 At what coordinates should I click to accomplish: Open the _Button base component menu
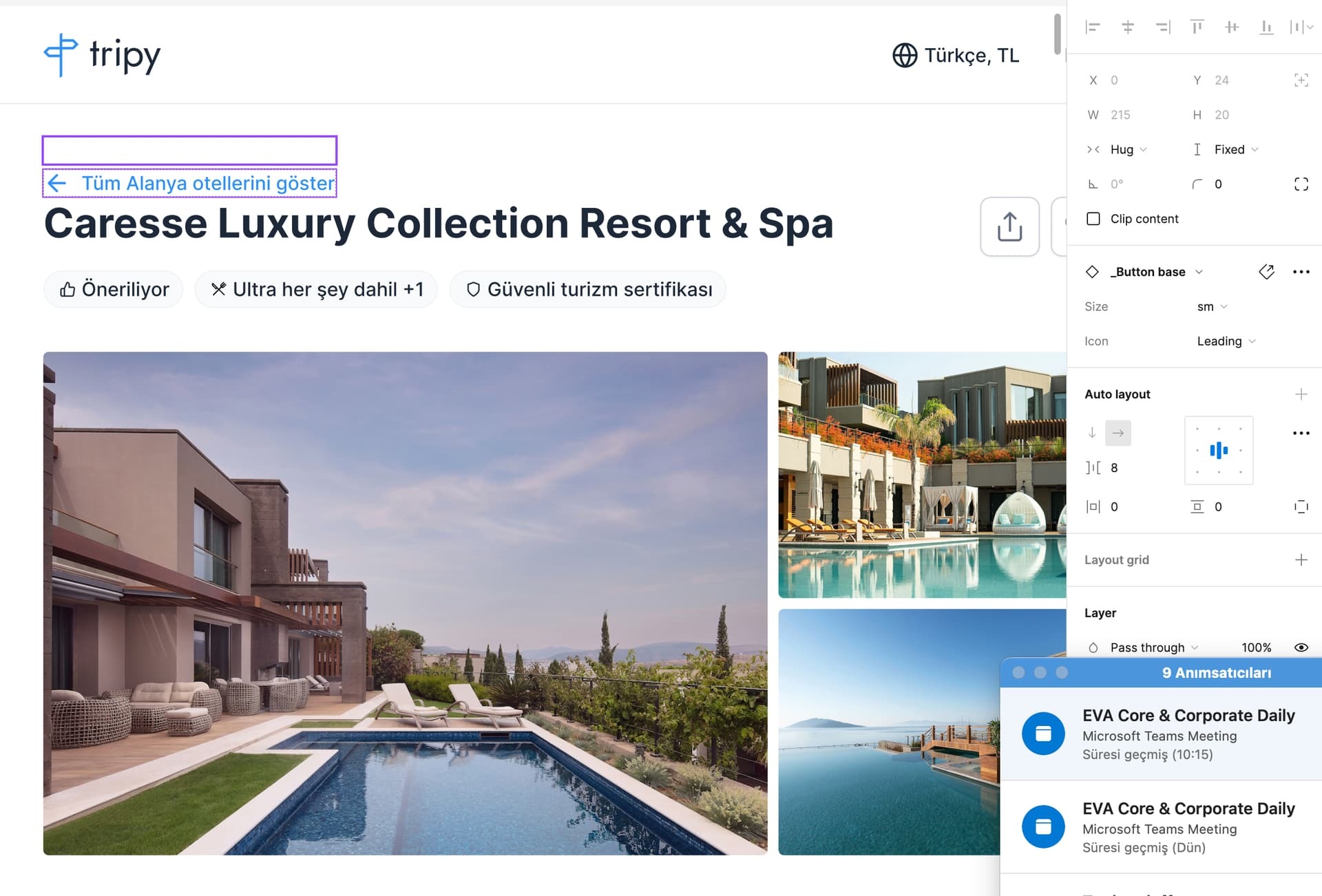[1157, 272]
